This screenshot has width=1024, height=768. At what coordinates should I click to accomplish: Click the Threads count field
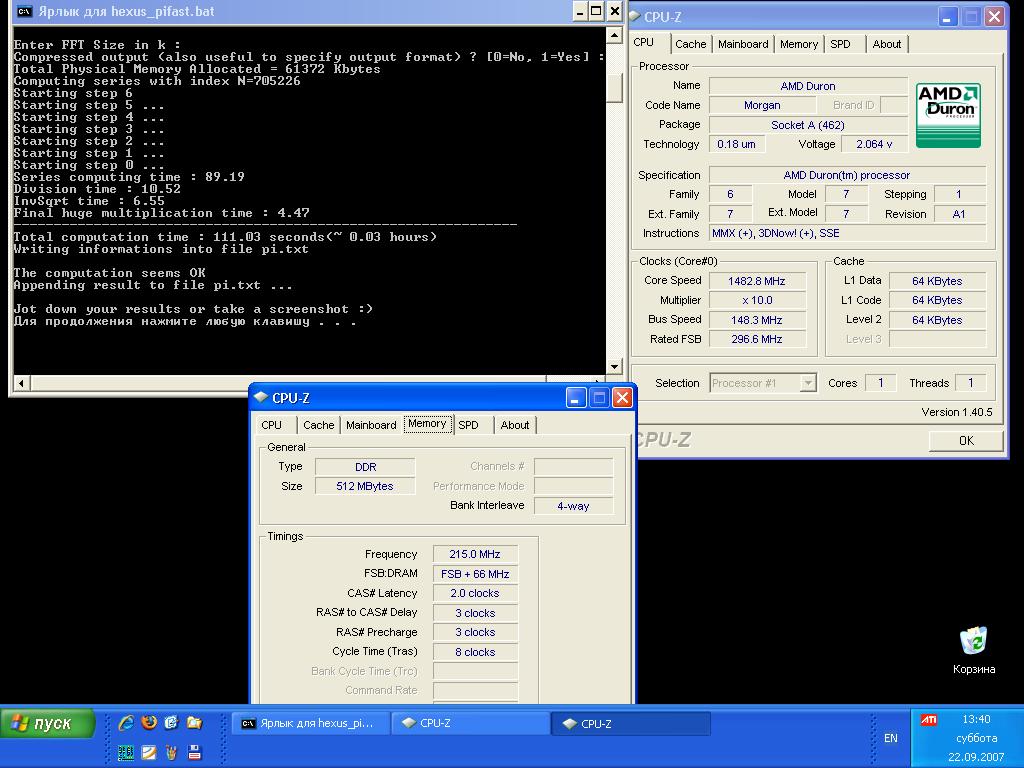970,383
